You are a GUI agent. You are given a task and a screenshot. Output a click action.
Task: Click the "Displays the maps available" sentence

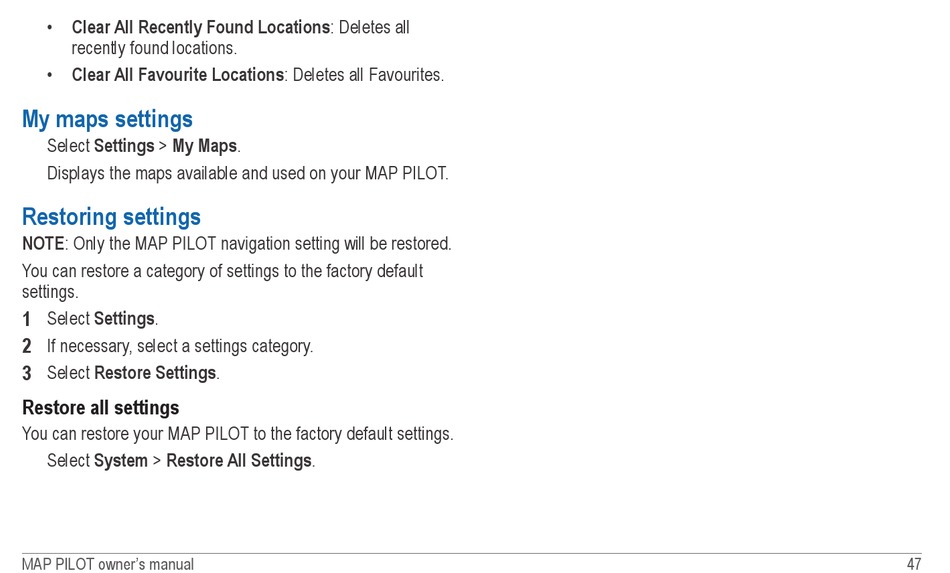click(x=247, y=173)
